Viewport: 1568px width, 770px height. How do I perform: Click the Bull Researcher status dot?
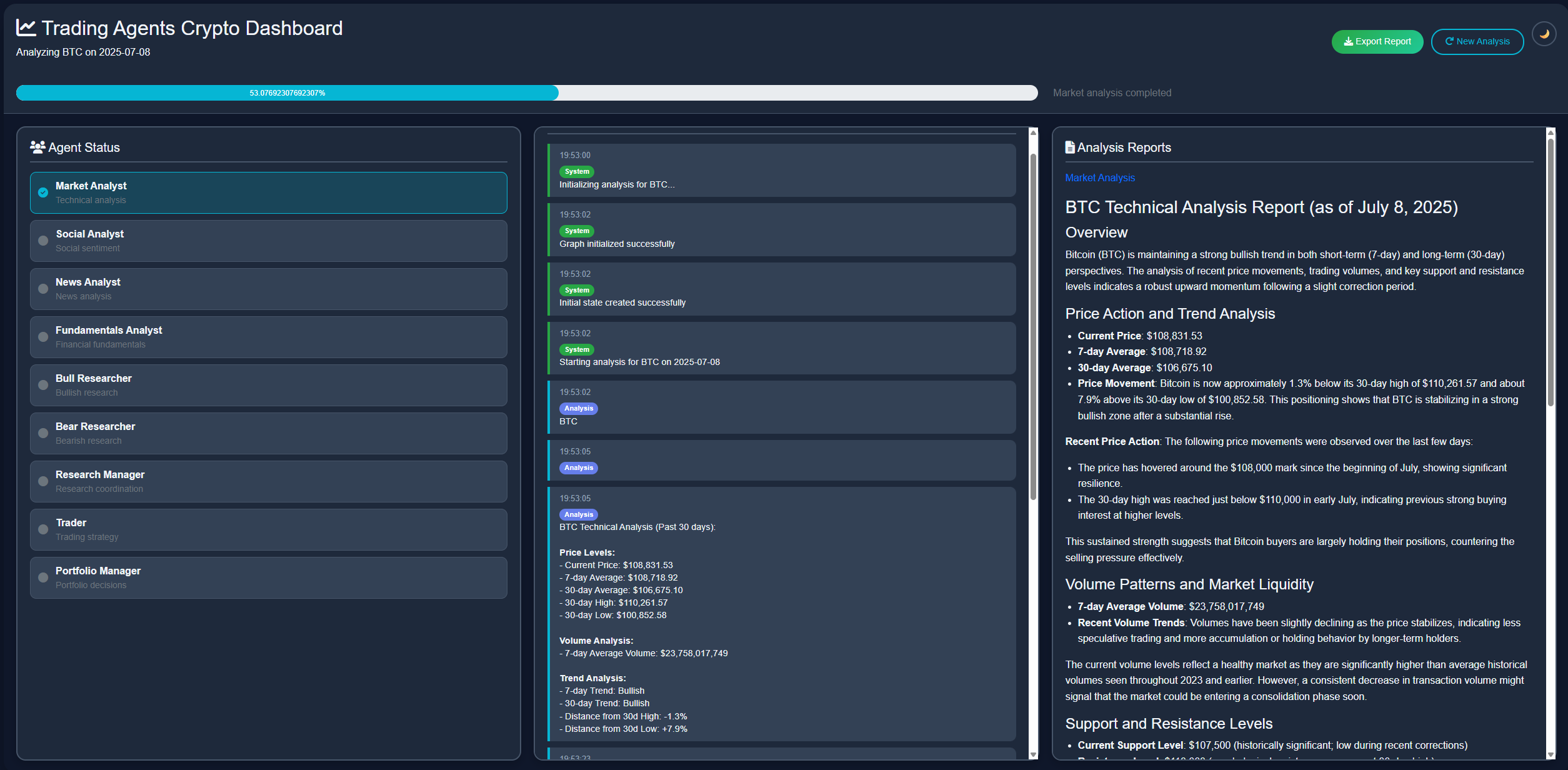tap(43, 385)
